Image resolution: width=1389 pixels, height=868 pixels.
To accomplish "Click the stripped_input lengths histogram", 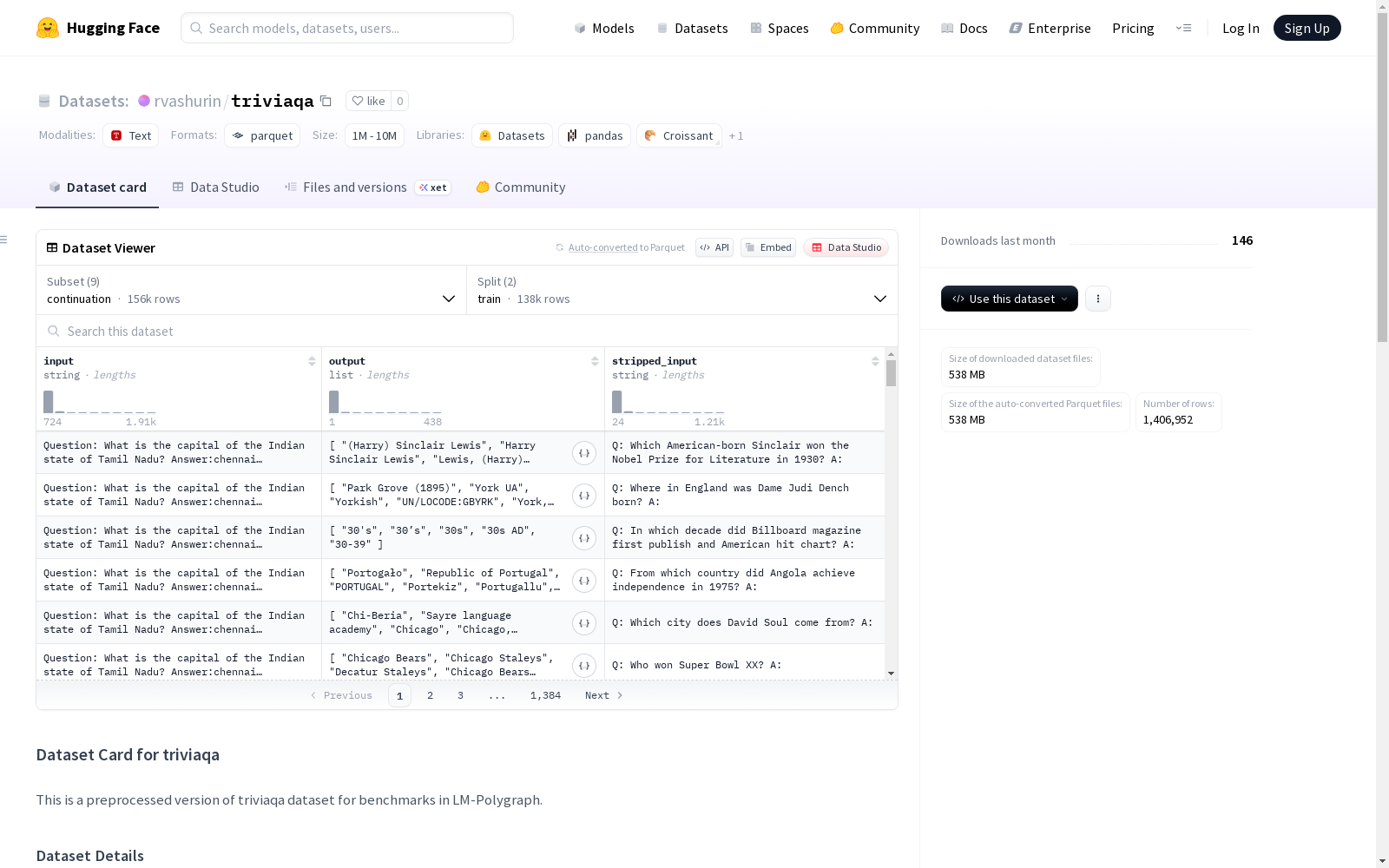I will tap(668, 402).
